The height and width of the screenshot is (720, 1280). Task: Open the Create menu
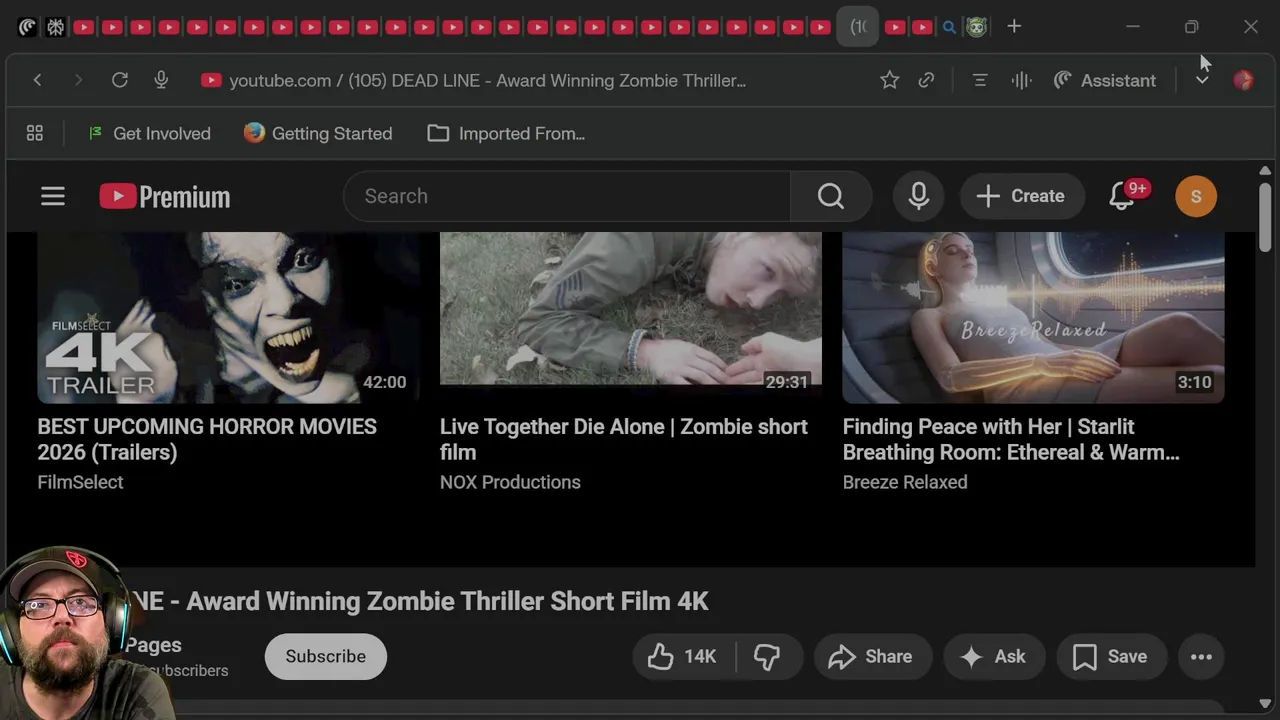pyautogui.click(x=1020, y=196)
